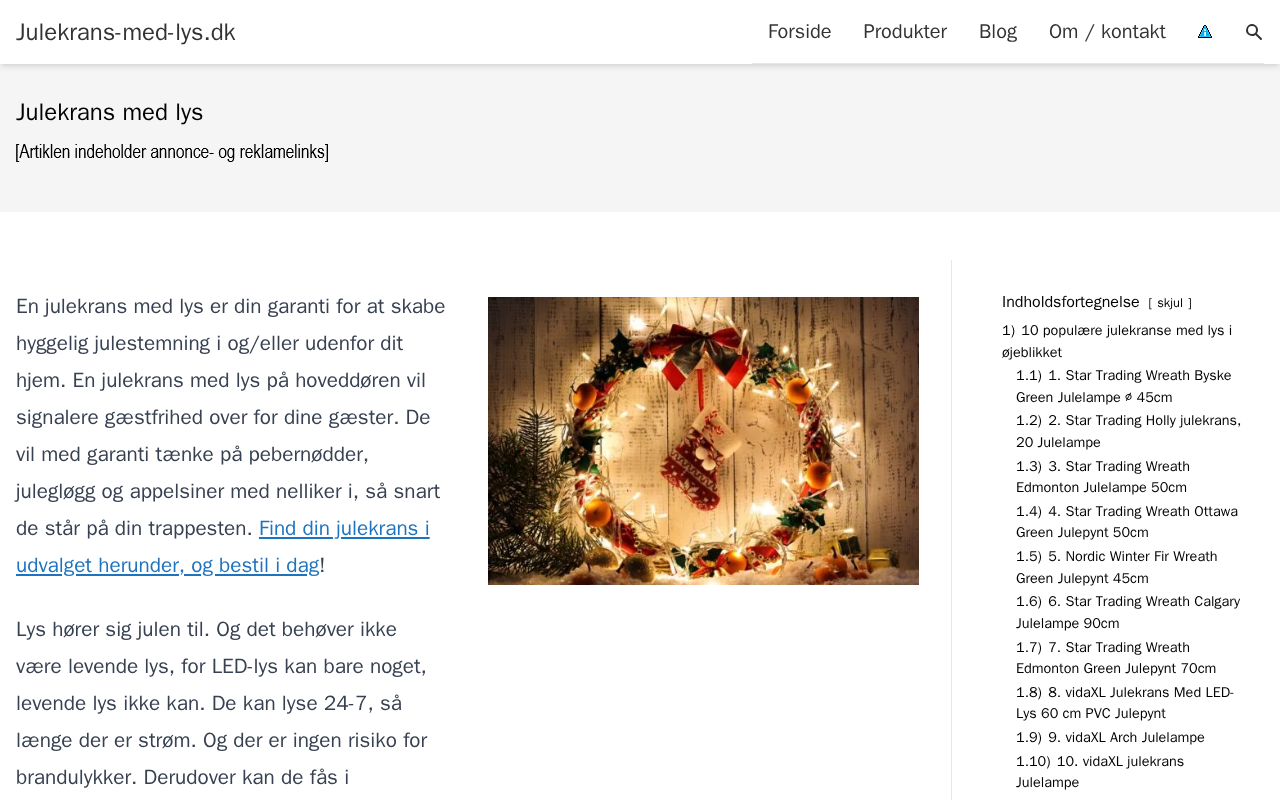Click the lit Christmas wreath image
Screen dimensions: 1280x800
(703, 441)
